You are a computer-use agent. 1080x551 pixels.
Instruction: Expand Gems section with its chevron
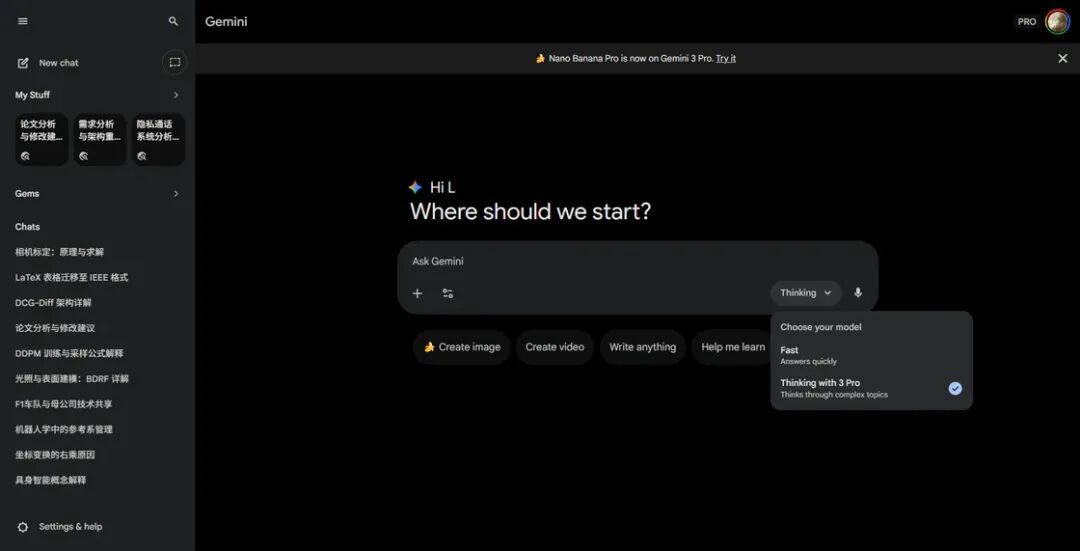point(176,194)
